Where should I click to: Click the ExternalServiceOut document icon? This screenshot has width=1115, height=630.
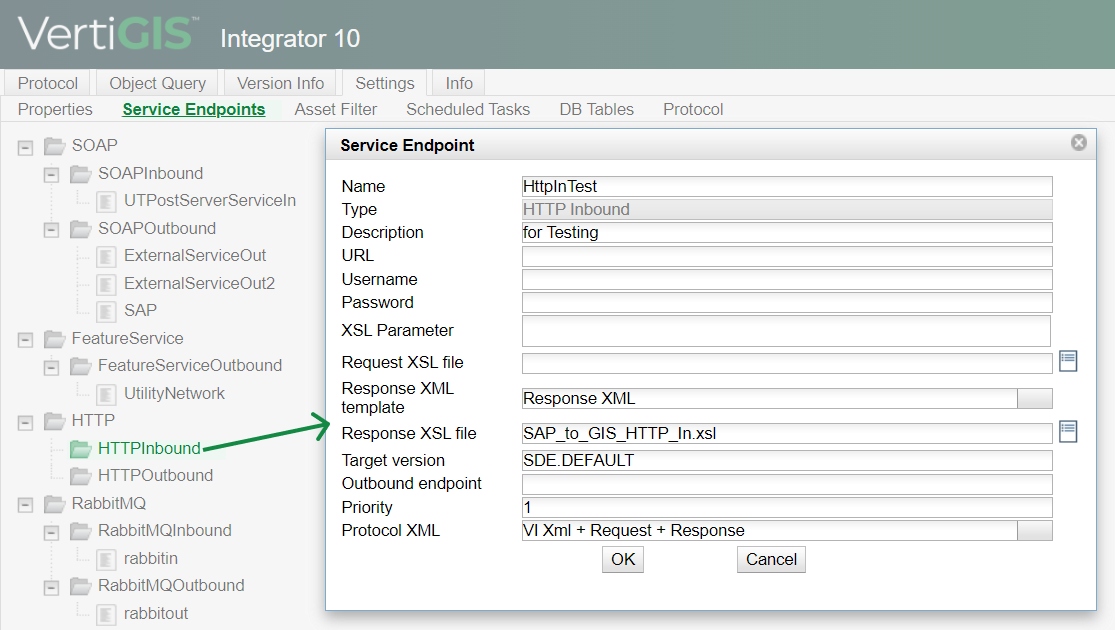(x=106, y=257)
